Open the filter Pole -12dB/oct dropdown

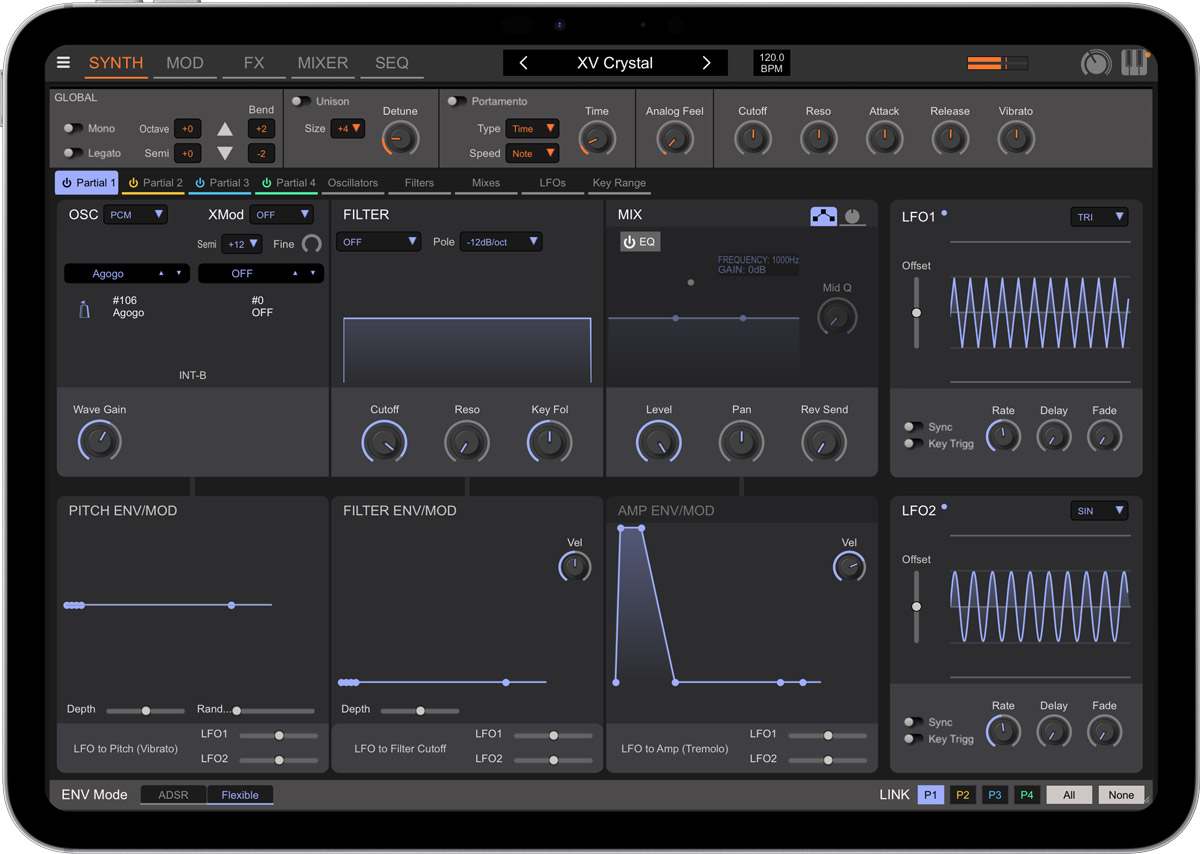pos(501,241)
